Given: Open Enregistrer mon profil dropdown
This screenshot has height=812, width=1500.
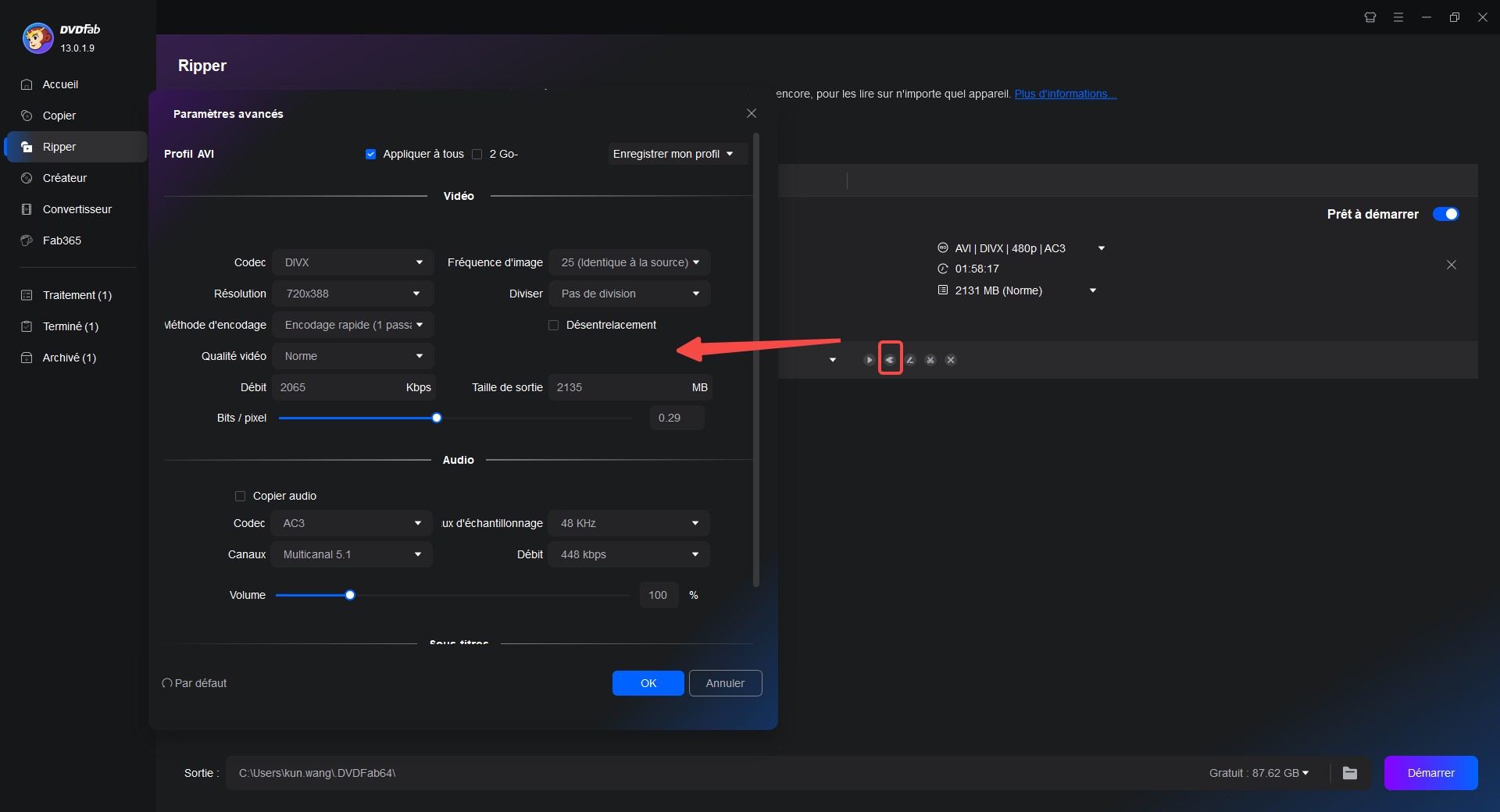Looking at the screenshot, I should coord(677,154).
